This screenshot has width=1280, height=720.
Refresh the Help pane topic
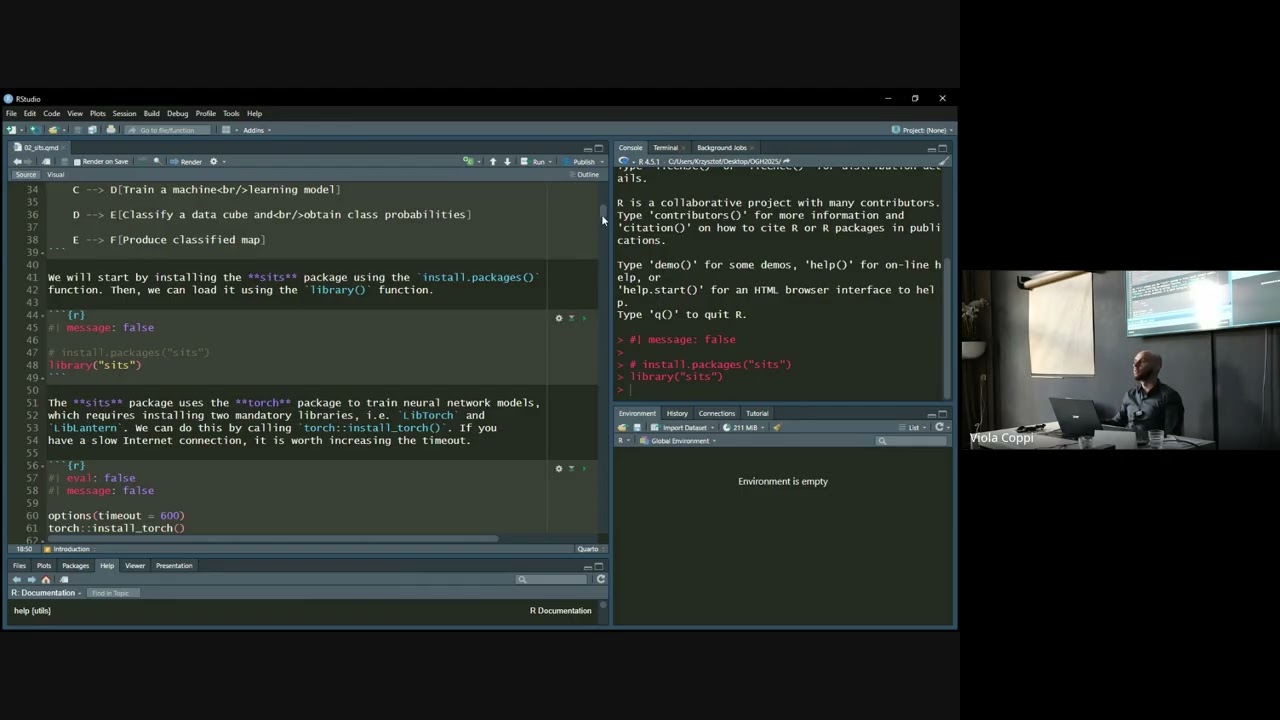[600, 579]
